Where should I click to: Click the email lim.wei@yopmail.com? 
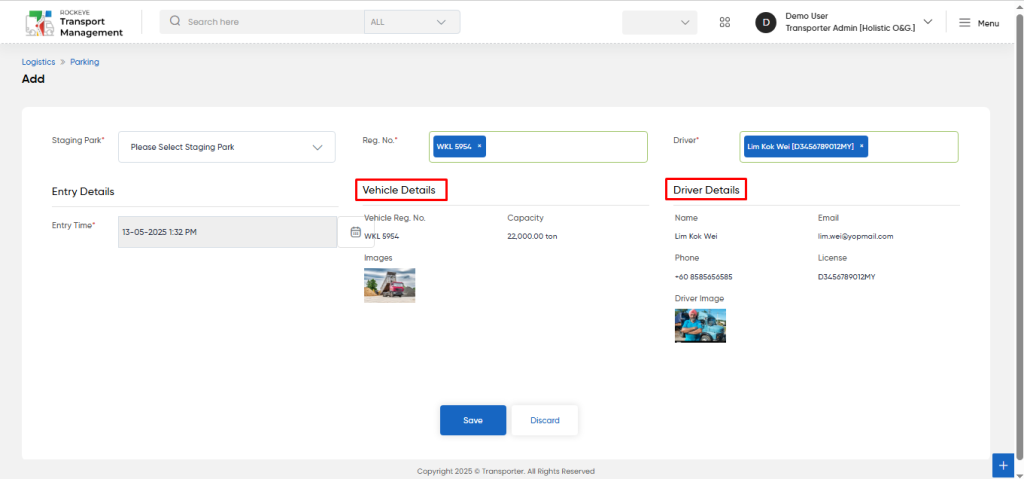click(x=856, y=237)
